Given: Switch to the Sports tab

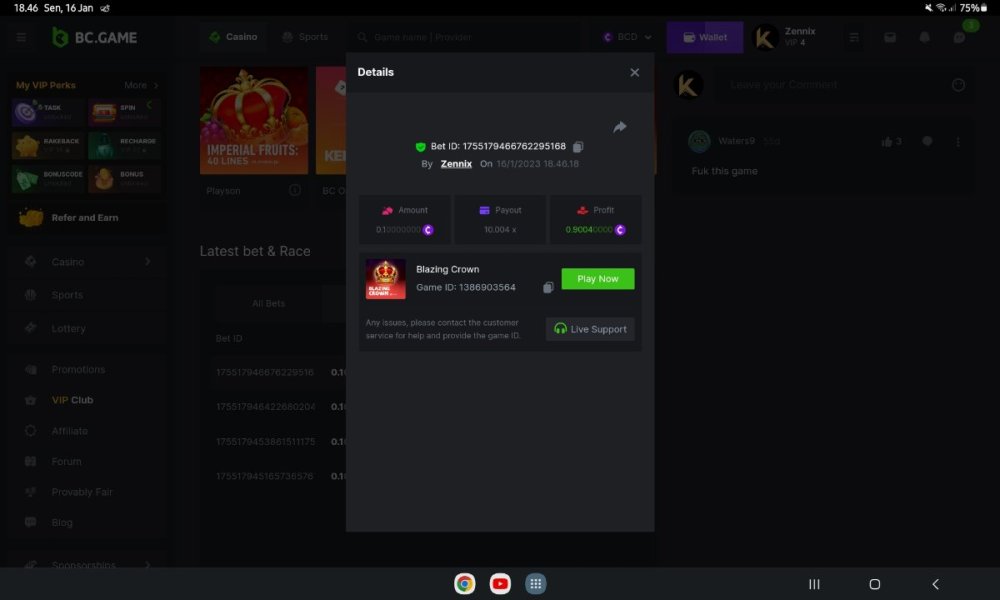Looking at the screenshot, I should (x=305, y=37).
